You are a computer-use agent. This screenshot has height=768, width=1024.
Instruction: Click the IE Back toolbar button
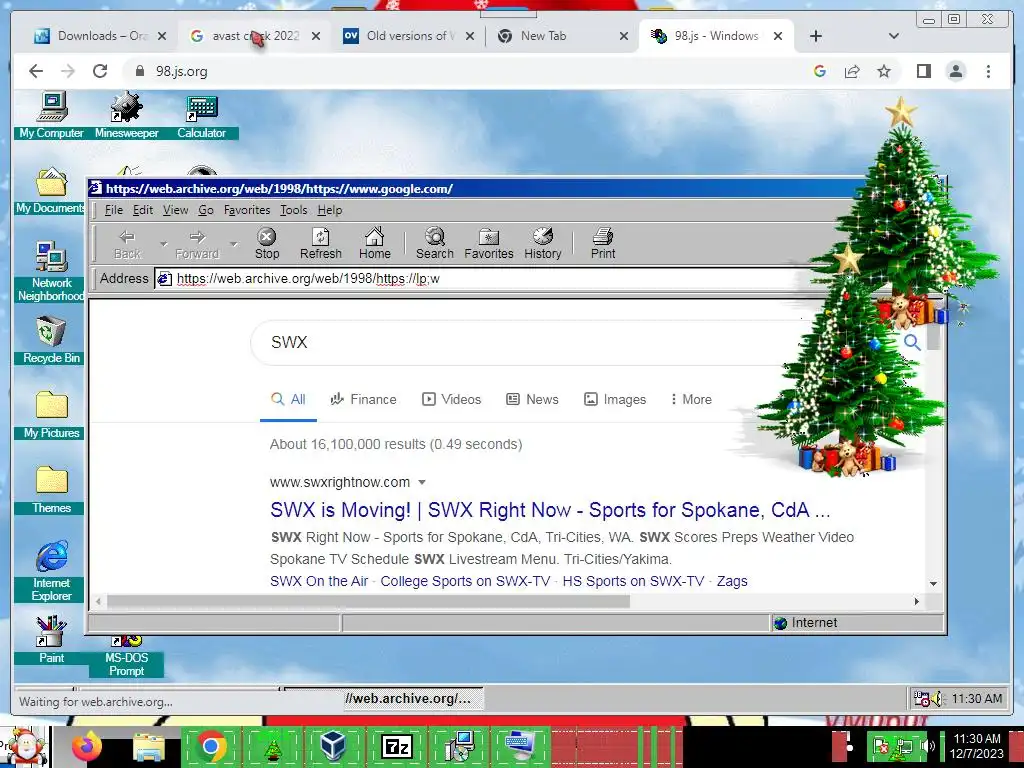tap(127, 244)
